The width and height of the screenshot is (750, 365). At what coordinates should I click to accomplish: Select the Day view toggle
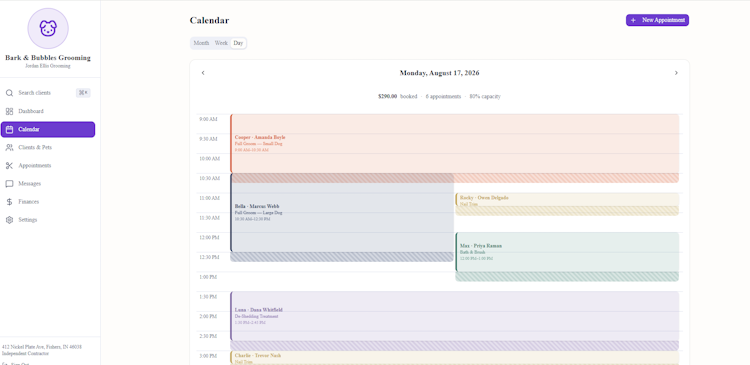click(x=238, y=43)
